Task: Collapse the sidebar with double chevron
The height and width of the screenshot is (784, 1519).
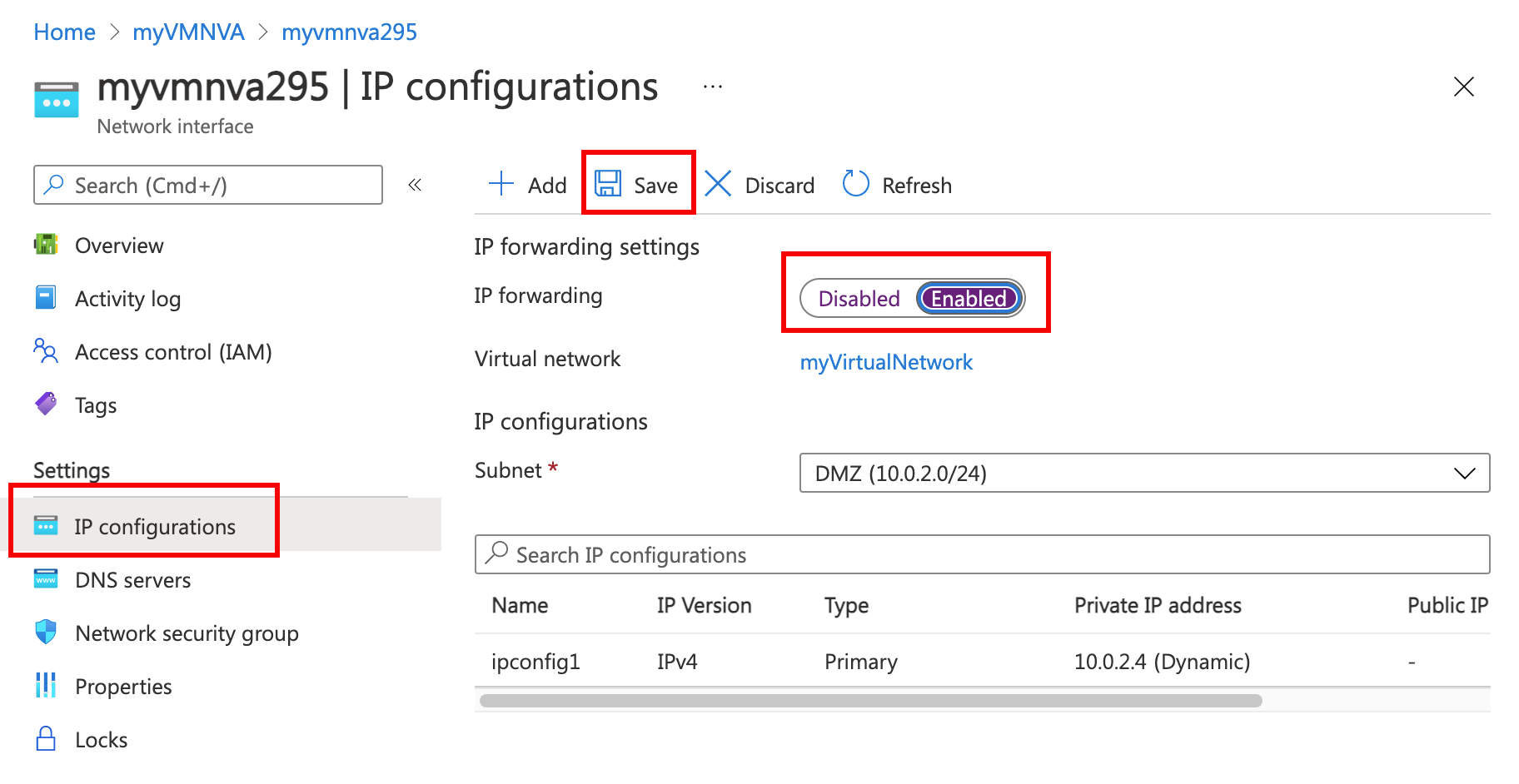Action: (415, 185)
